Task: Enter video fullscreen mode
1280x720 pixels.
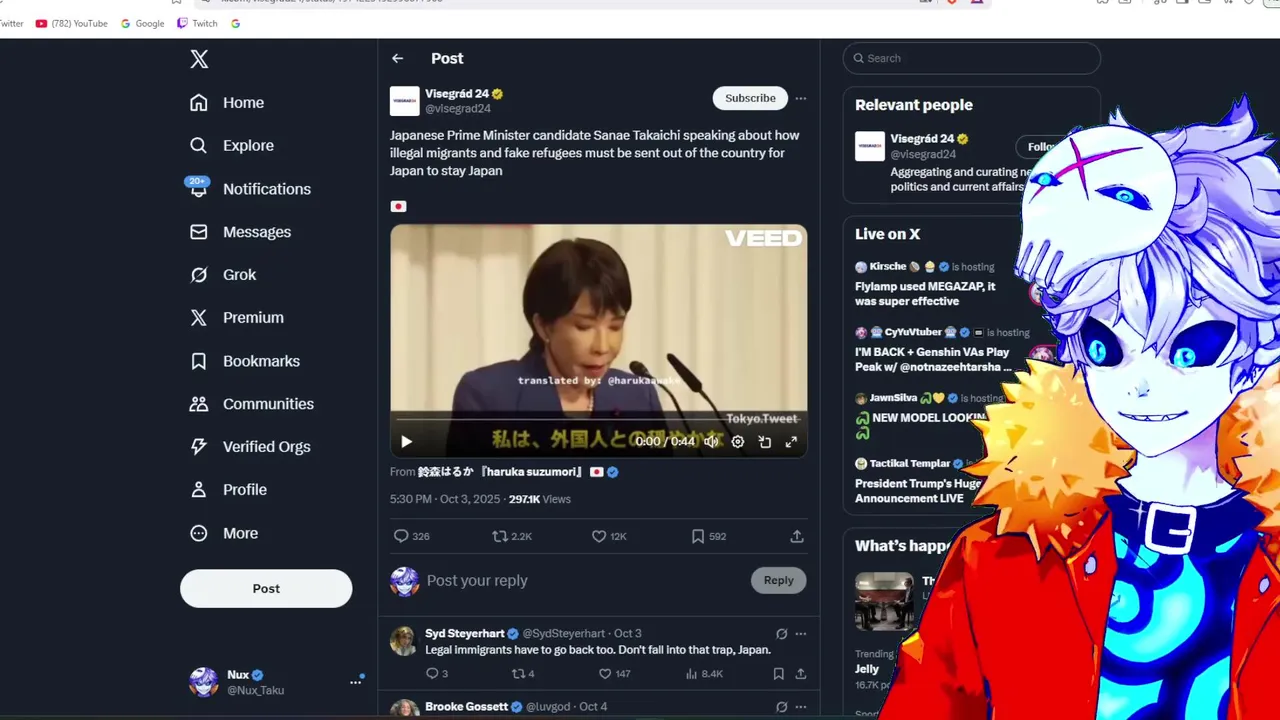Action: coord(791,442)
